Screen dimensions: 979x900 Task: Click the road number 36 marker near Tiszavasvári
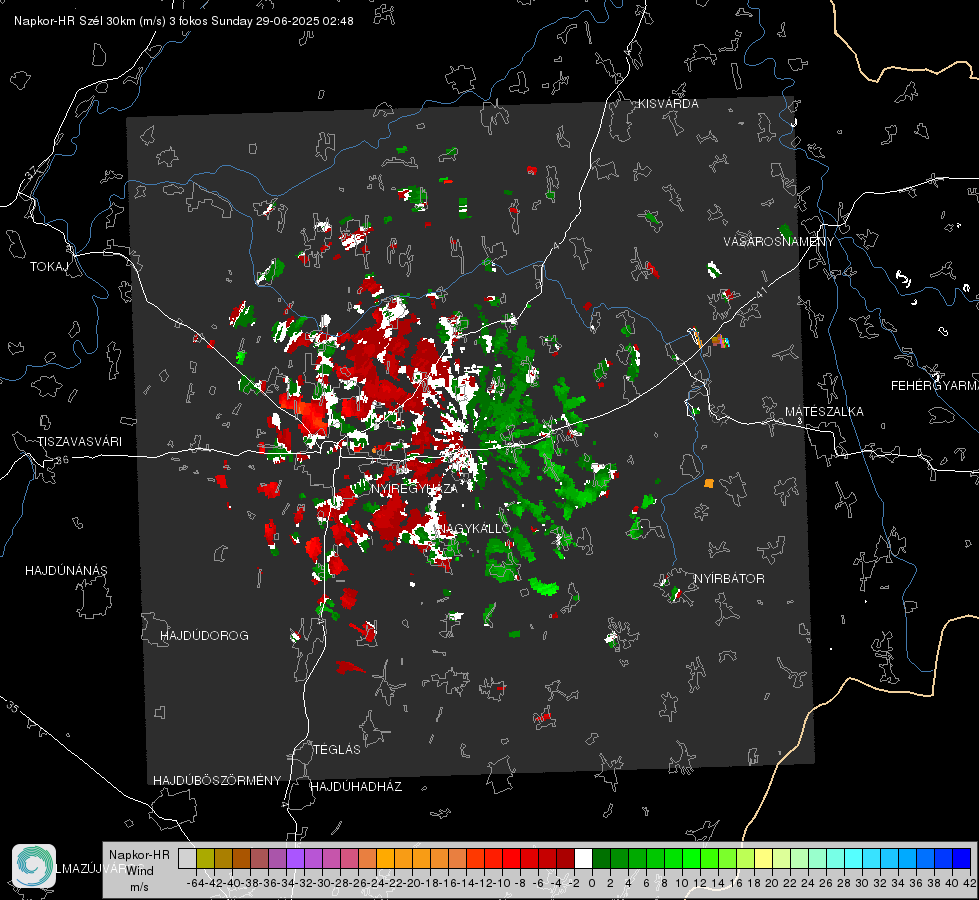pos(62,460)
